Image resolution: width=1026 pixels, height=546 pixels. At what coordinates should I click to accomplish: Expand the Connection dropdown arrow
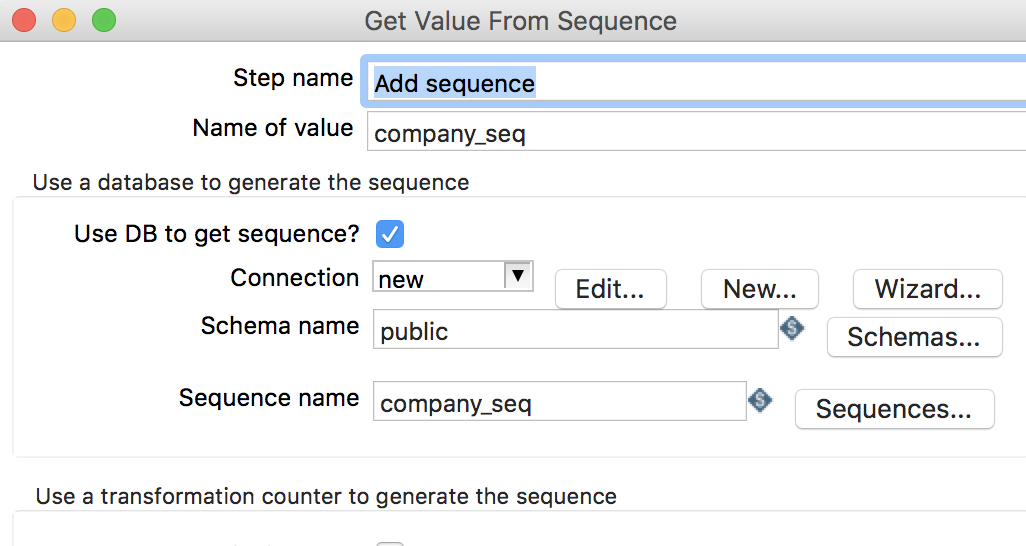tap(517, 276)
